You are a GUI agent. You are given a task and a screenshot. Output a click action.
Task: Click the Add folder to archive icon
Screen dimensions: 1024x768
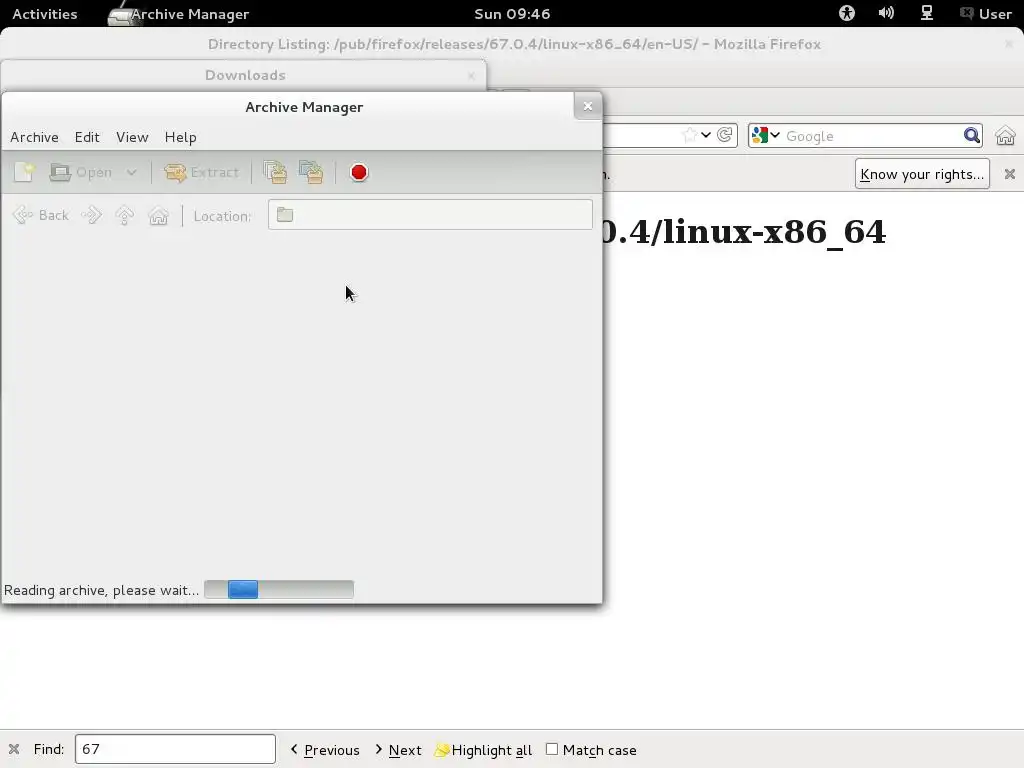[x=312, y=172]
